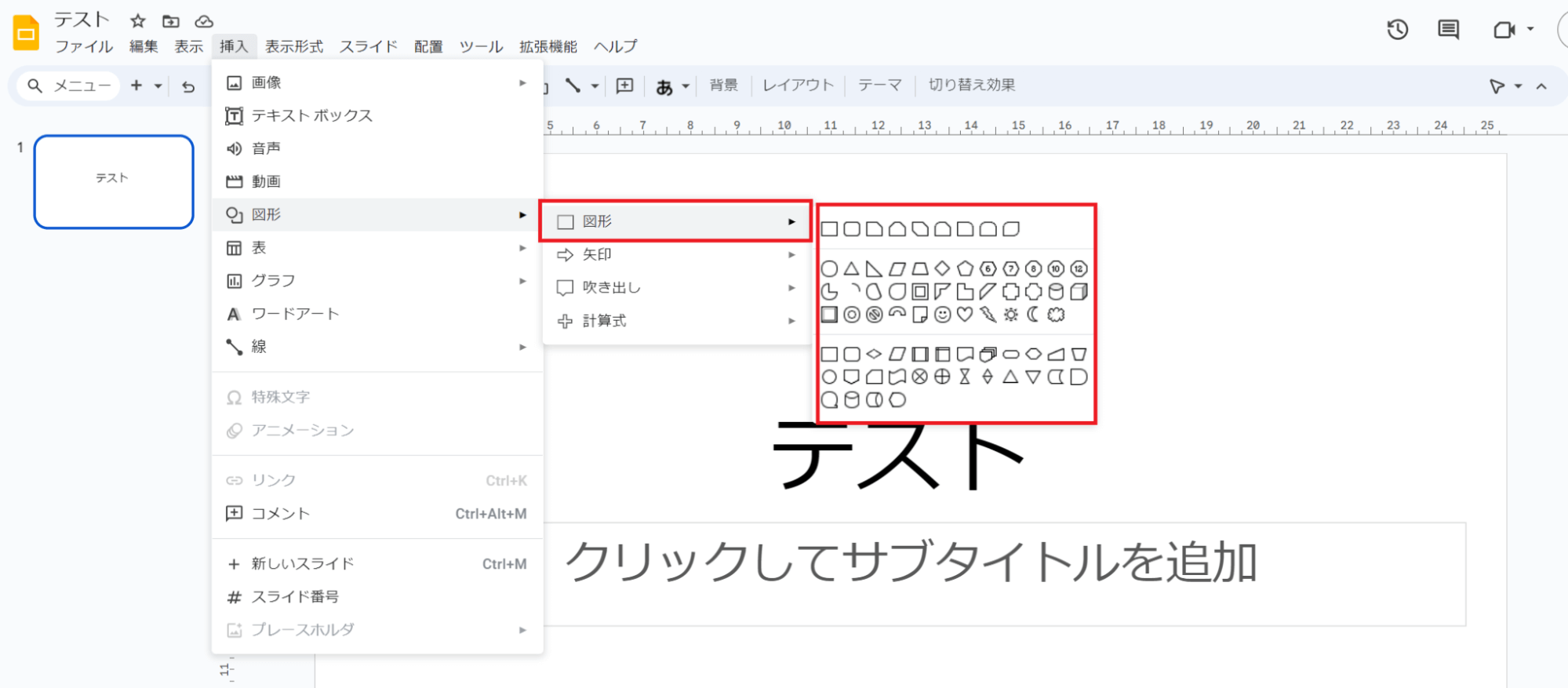The width and height of the screenshot is (1568, 688).
Task: Open the video call dropdown arrow
Action: [x=1530, y=30]
